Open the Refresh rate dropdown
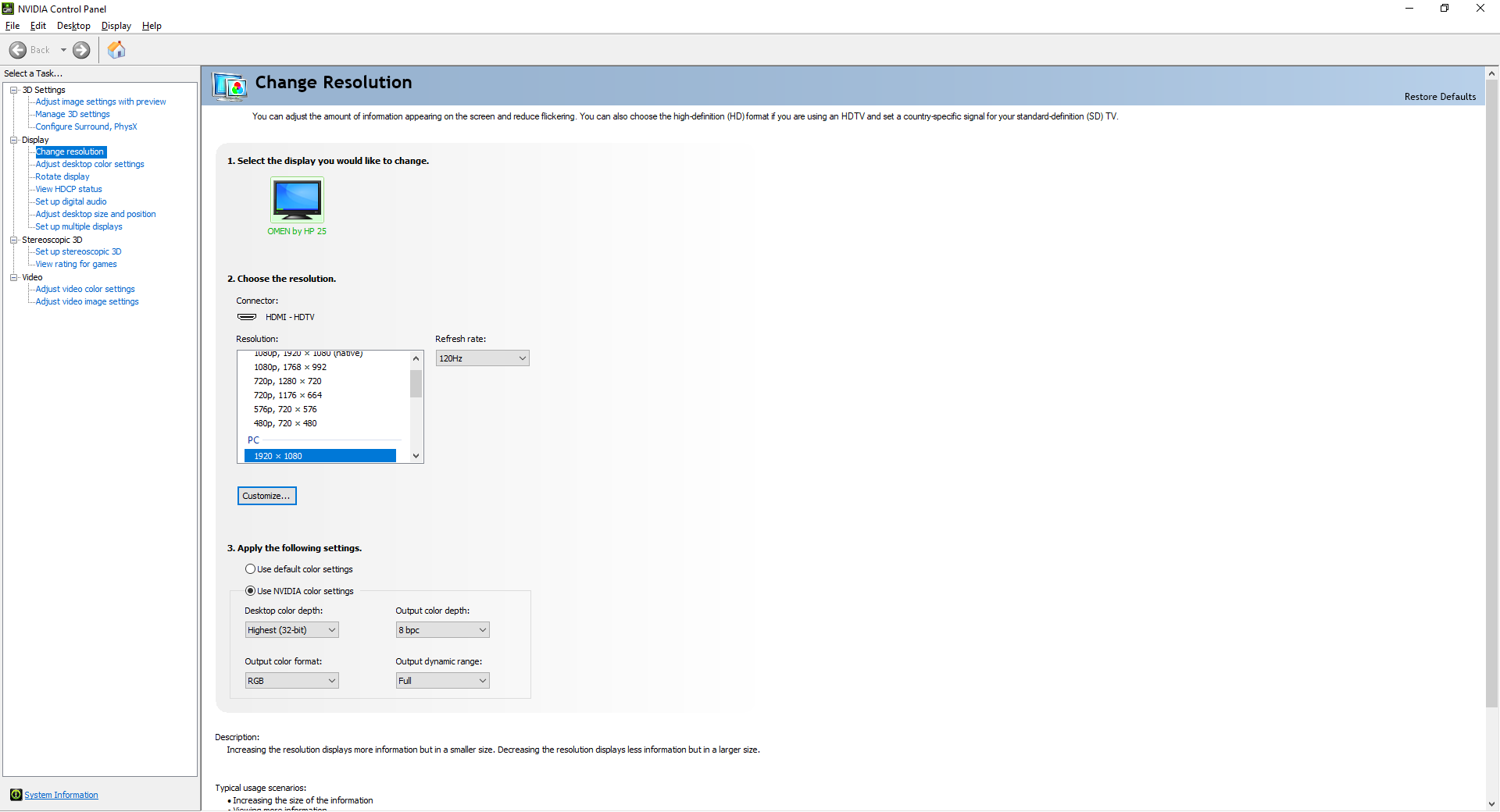 (x=482, y=358)
